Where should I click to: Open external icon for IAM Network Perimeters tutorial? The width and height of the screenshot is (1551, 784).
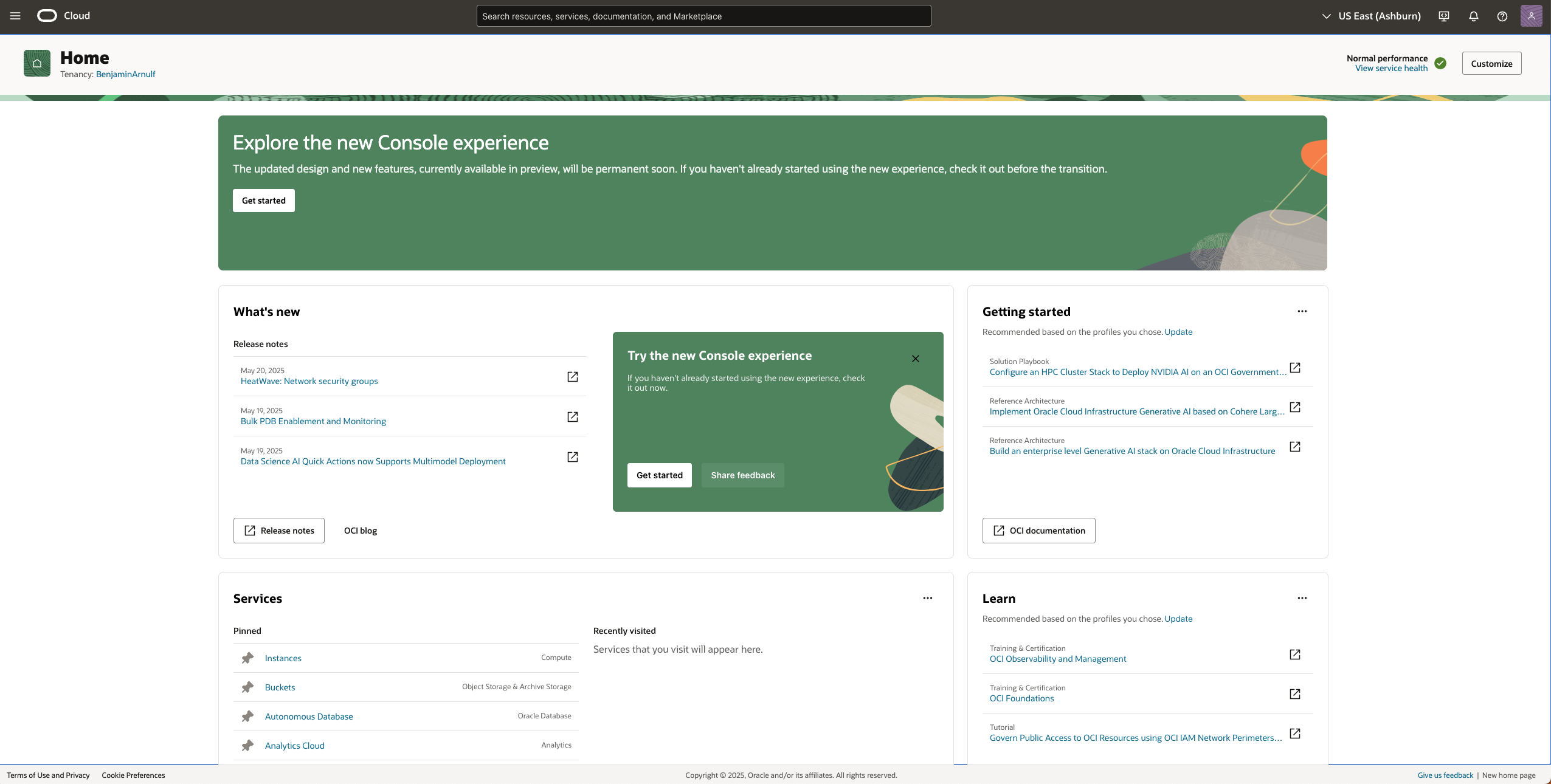click(x=1295, y=734)
